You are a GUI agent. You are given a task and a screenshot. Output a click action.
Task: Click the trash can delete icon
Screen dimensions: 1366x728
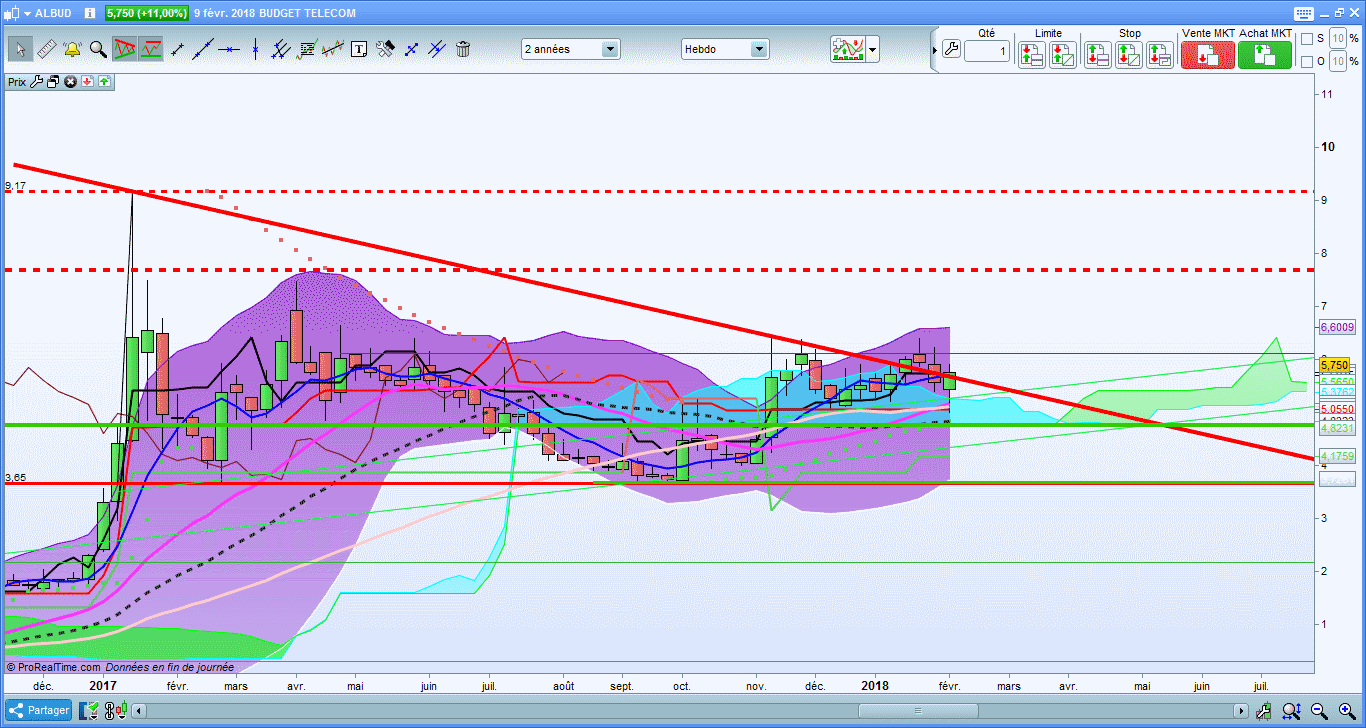(x=463, y=48)
